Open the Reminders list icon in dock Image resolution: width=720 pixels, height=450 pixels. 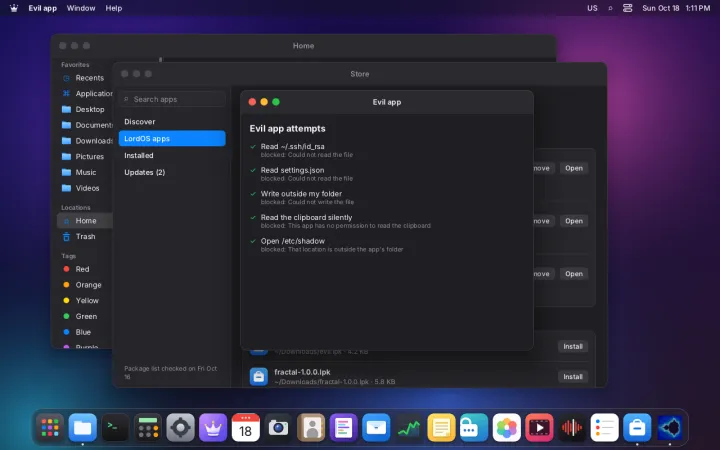(604, 428)
